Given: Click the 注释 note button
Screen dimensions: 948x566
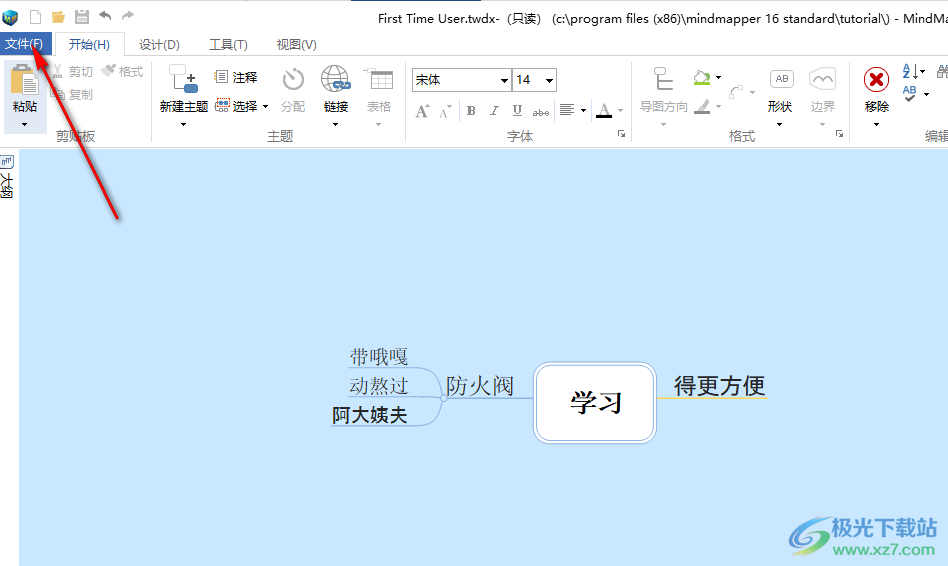Looking at the screenshot, I should (x=236, y=77).
